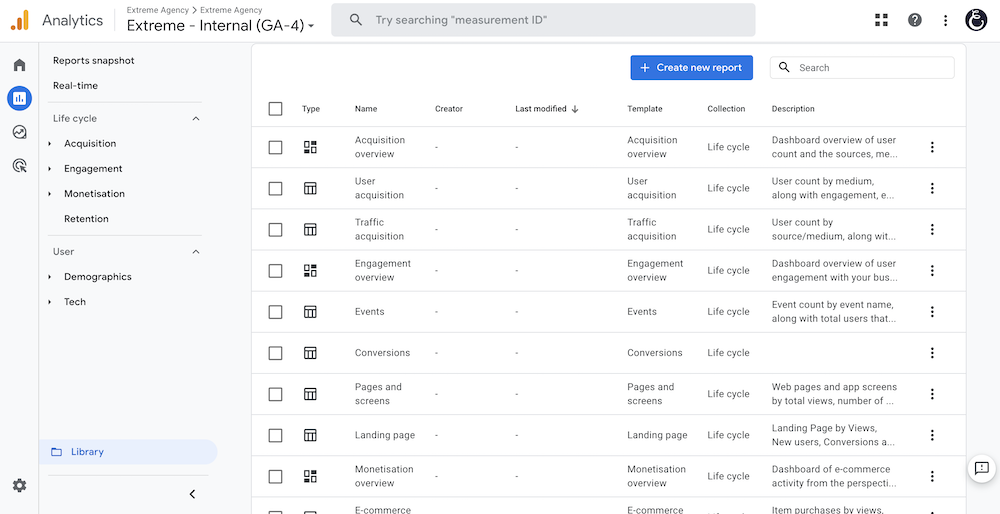Tick the Landing page row checkbox

click(x=275, y=435)
